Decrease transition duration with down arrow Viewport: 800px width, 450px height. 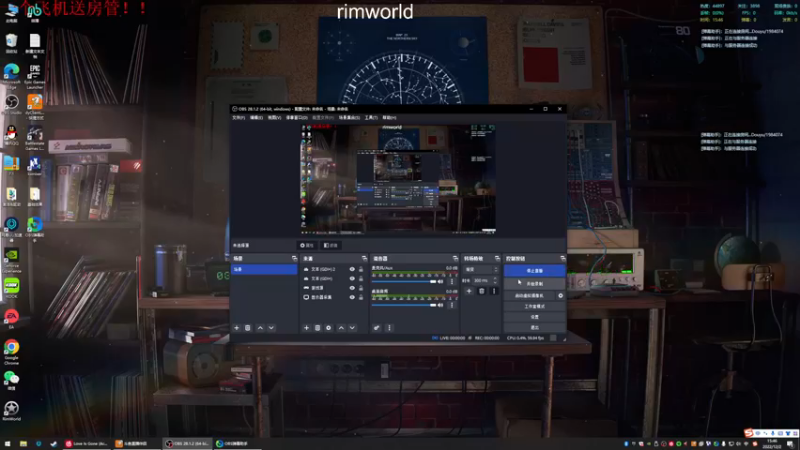[495, 282]
